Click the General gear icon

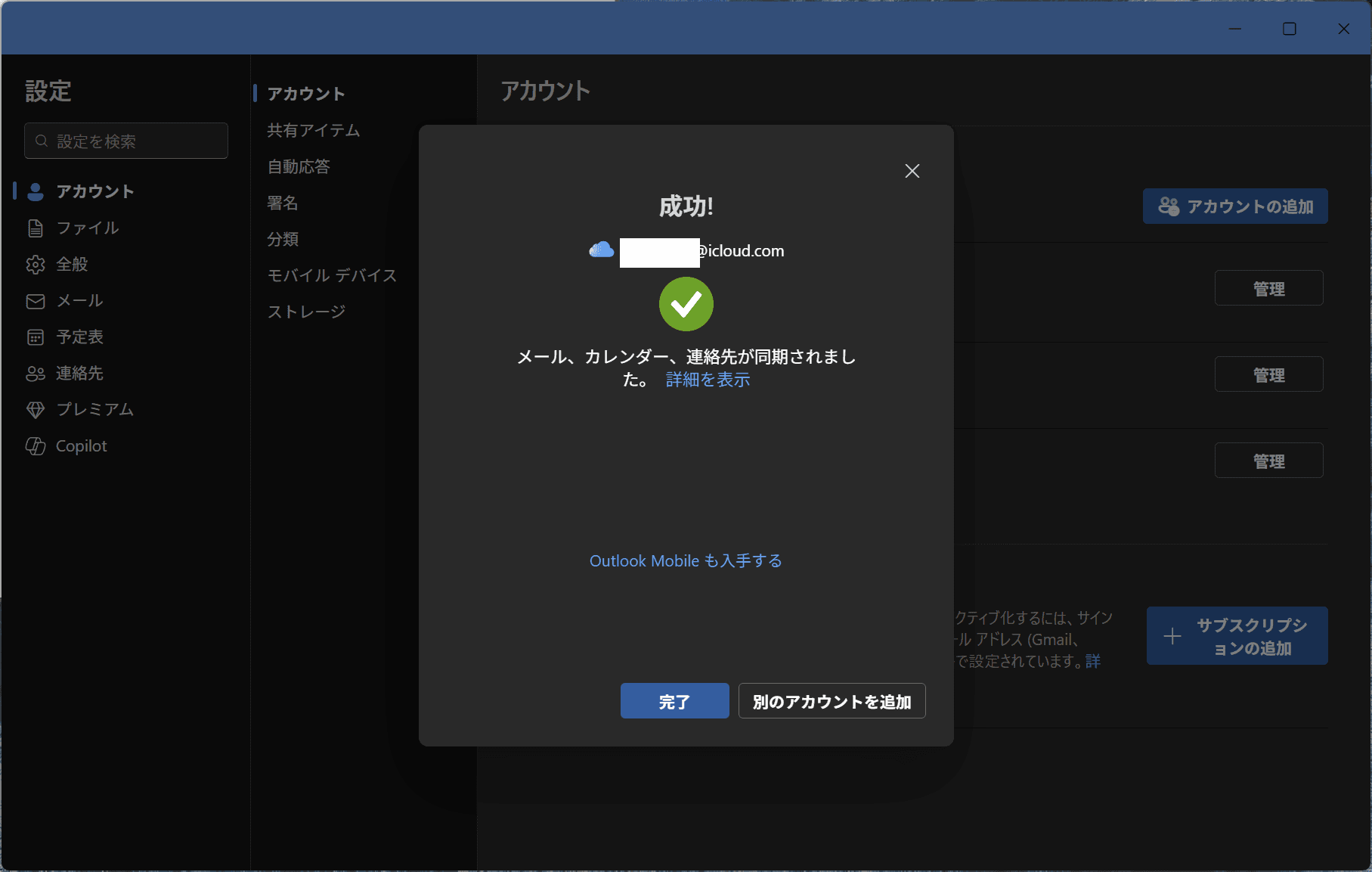[x=36, y=265]
